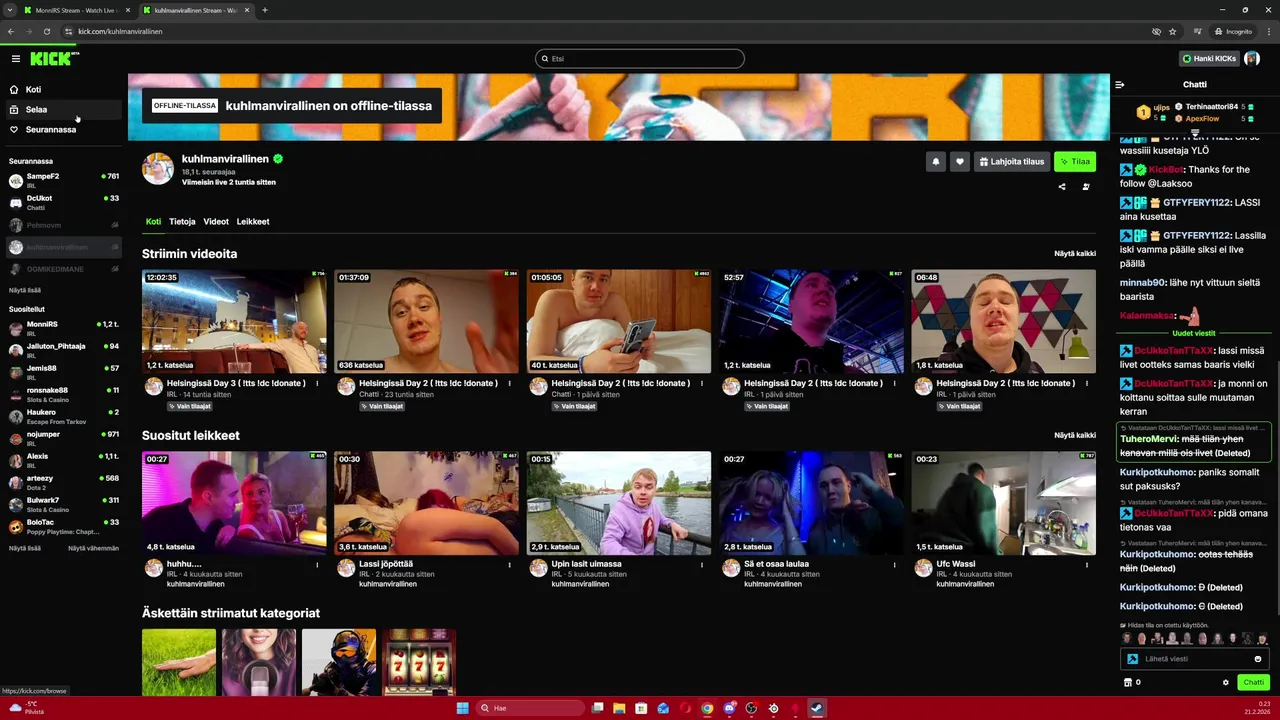Open options menu for Helsingissä Day 3 video
Image resolution: width=1280 pixels, height=720 pixels.
(x=317, y=383)
